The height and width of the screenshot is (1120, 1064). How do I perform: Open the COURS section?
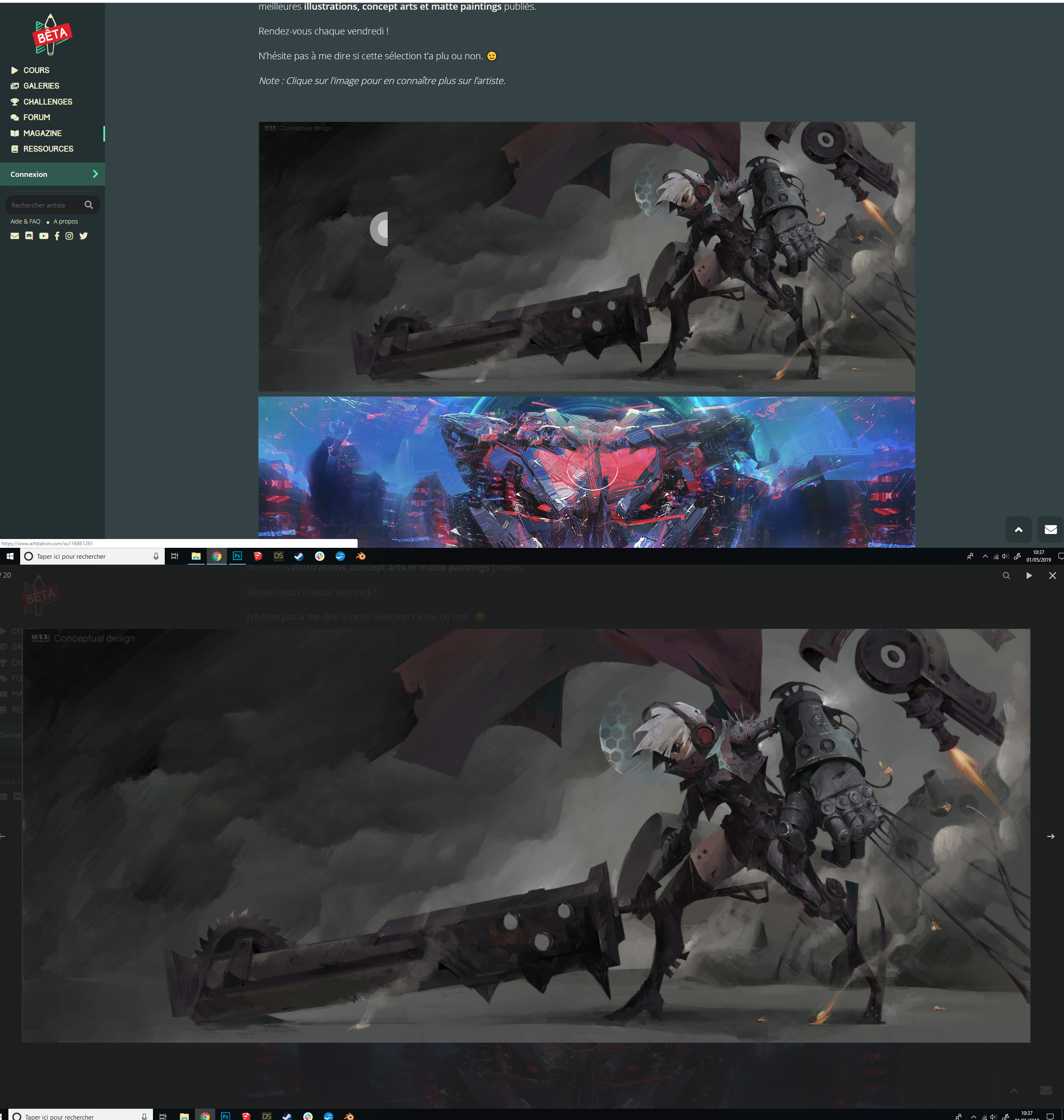click(36, 70)
